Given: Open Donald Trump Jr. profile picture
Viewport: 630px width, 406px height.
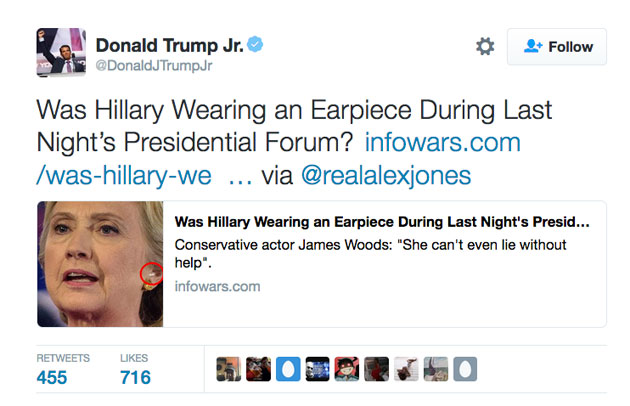Looking at the screenshot, I should tap(61, 52).
